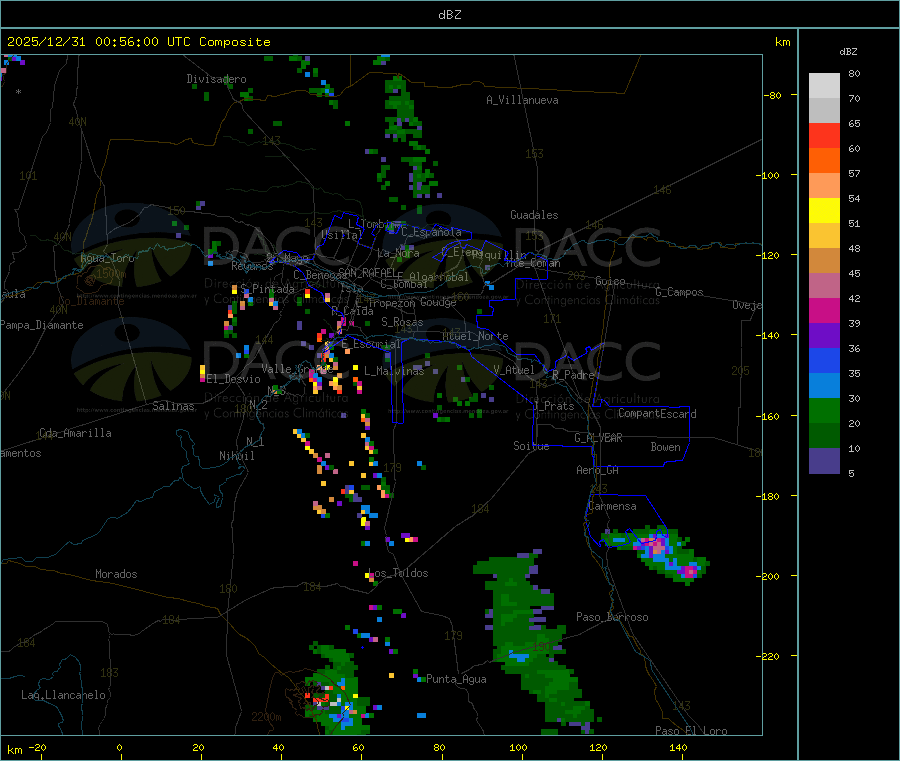Click the 'Carmensa' location label
This screenshot has width=900, height=761.
612,506
